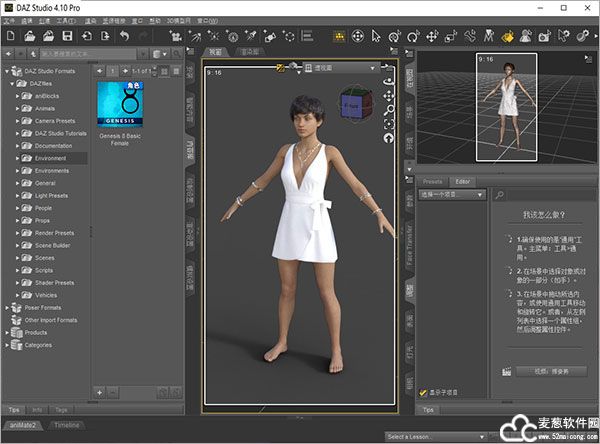Expand the Poser Formats tree node
This screenshot has height=444, width=600.
pyautogui.click(x=8, y=308)
